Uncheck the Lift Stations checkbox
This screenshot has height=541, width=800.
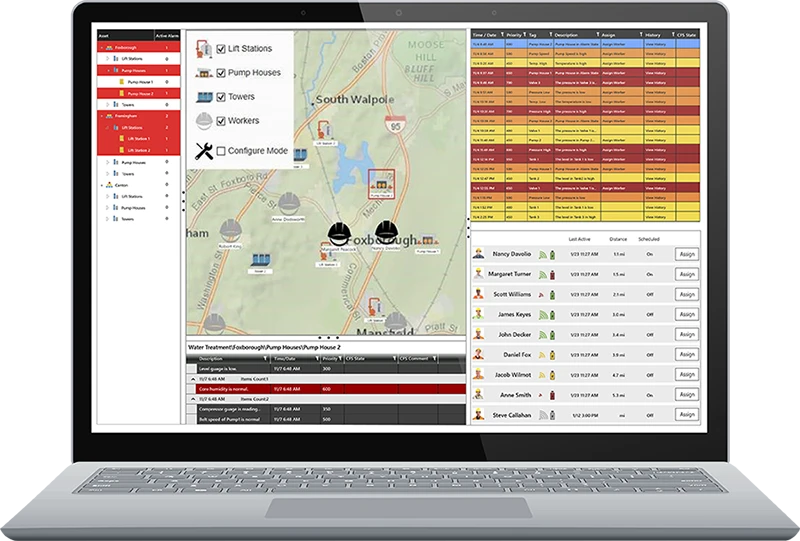click(x=221, y=49)
